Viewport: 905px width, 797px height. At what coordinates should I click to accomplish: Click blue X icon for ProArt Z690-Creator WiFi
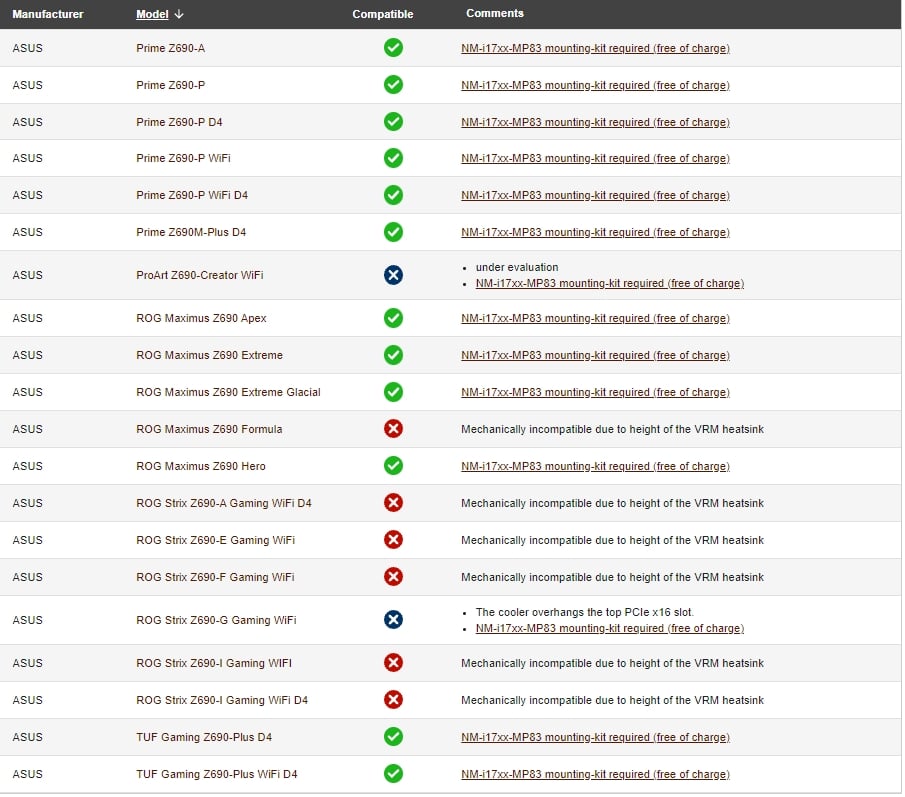tap(393, 275)
